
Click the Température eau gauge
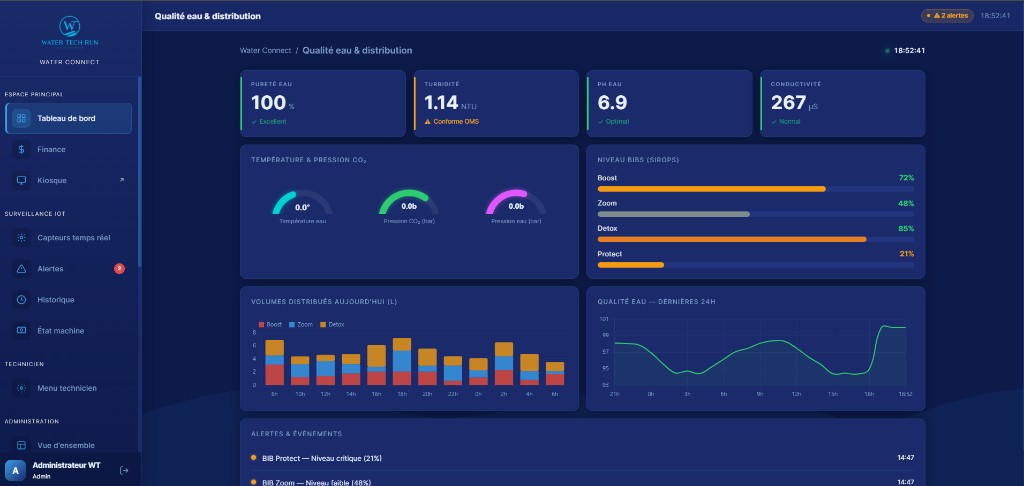tap(302, 204)
